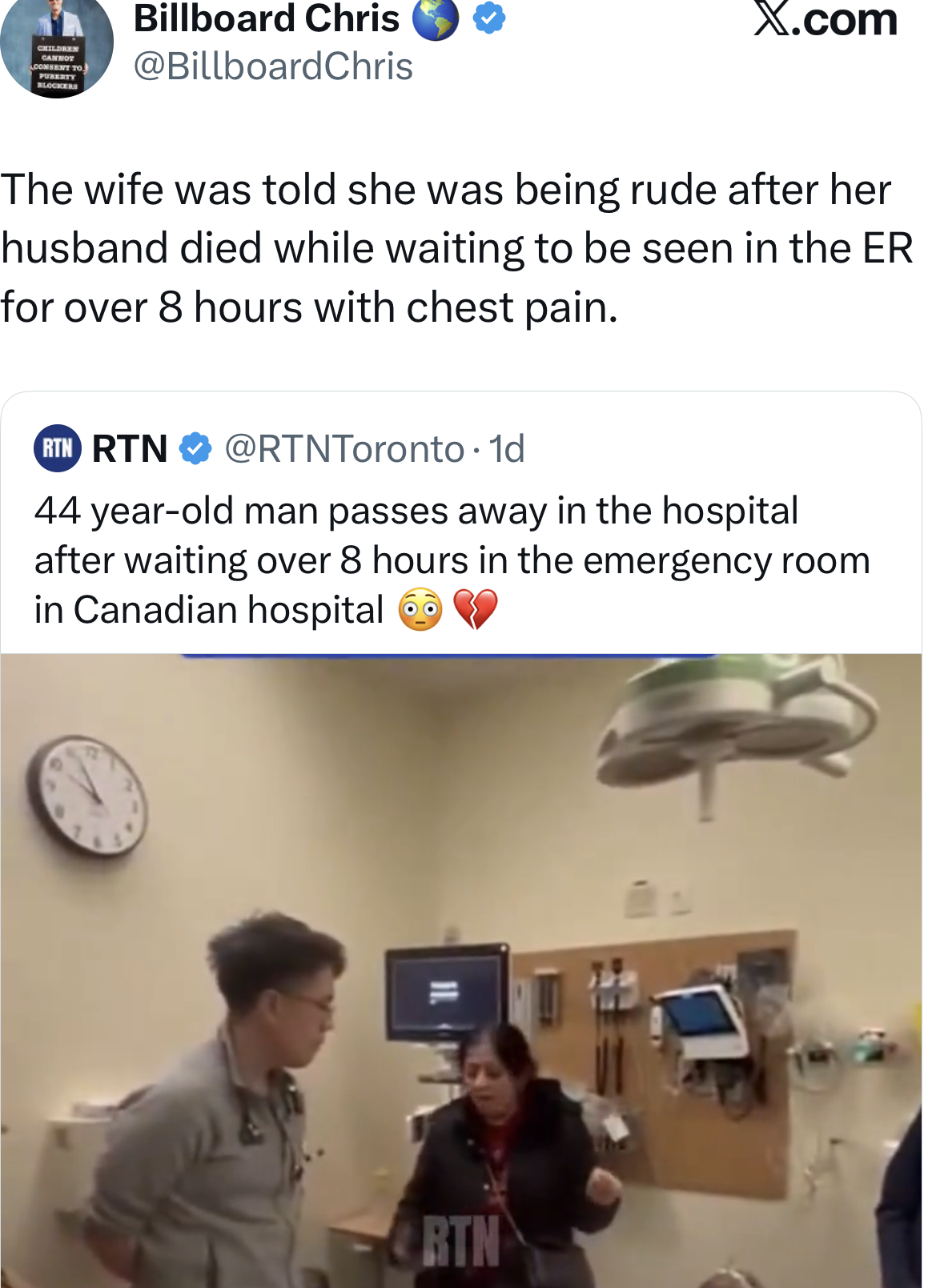Click the flushed face emoji
Viewport: 928px width, 1288px height.
click(x=420, y=610)
